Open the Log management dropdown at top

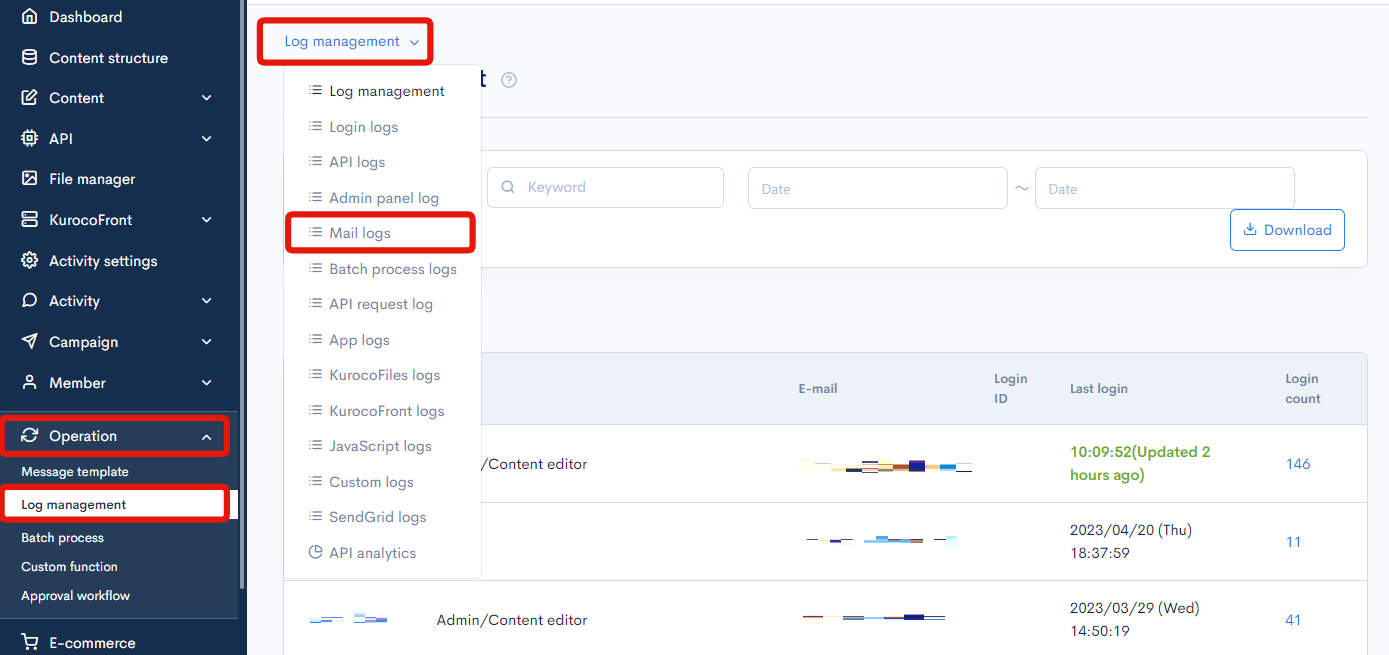[x=344, y=41]
